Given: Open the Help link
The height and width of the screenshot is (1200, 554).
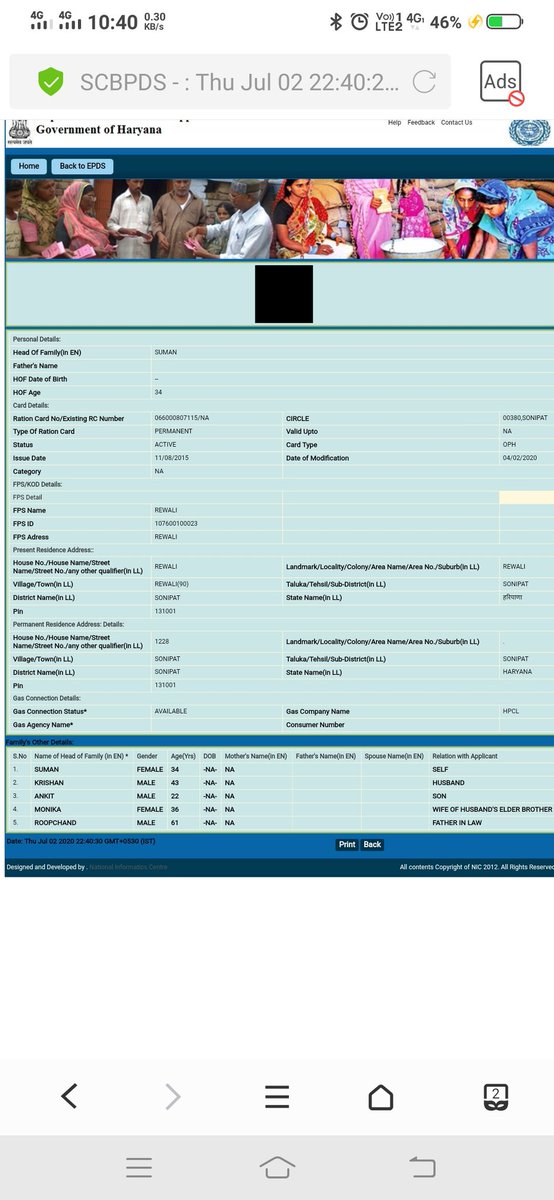Looking at the screenshot, I should coord(394,123).
